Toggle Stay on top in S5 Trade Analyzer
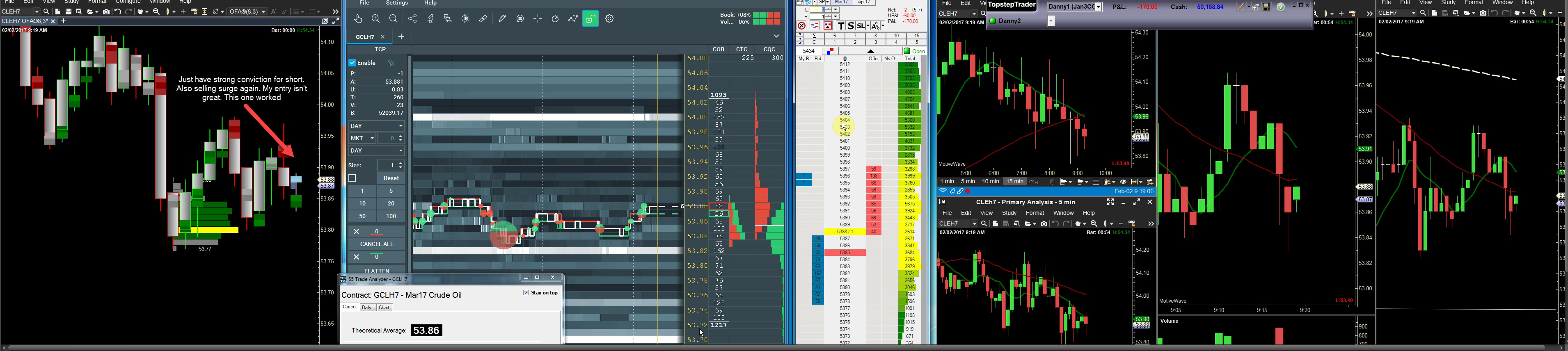Viewport: 1568px width, 351px height. coord(526,293)
